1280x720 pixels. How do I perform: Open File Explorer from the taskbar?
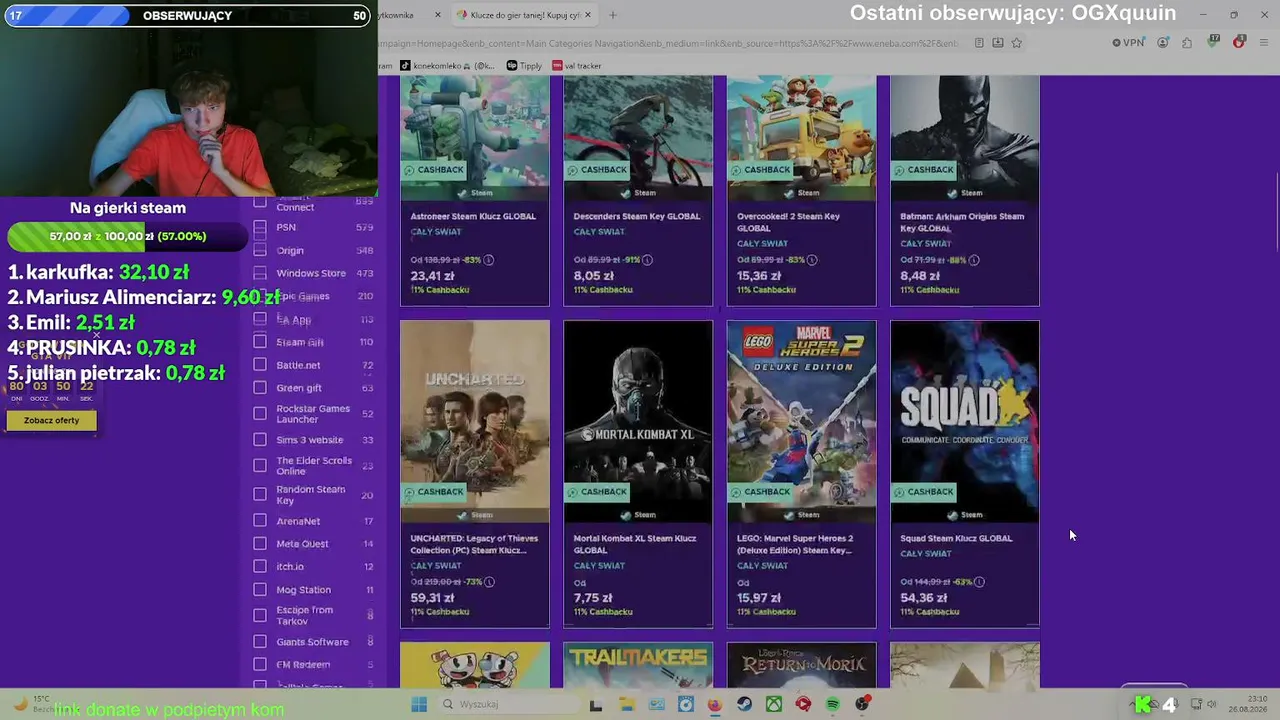click(x=627, y=704)
